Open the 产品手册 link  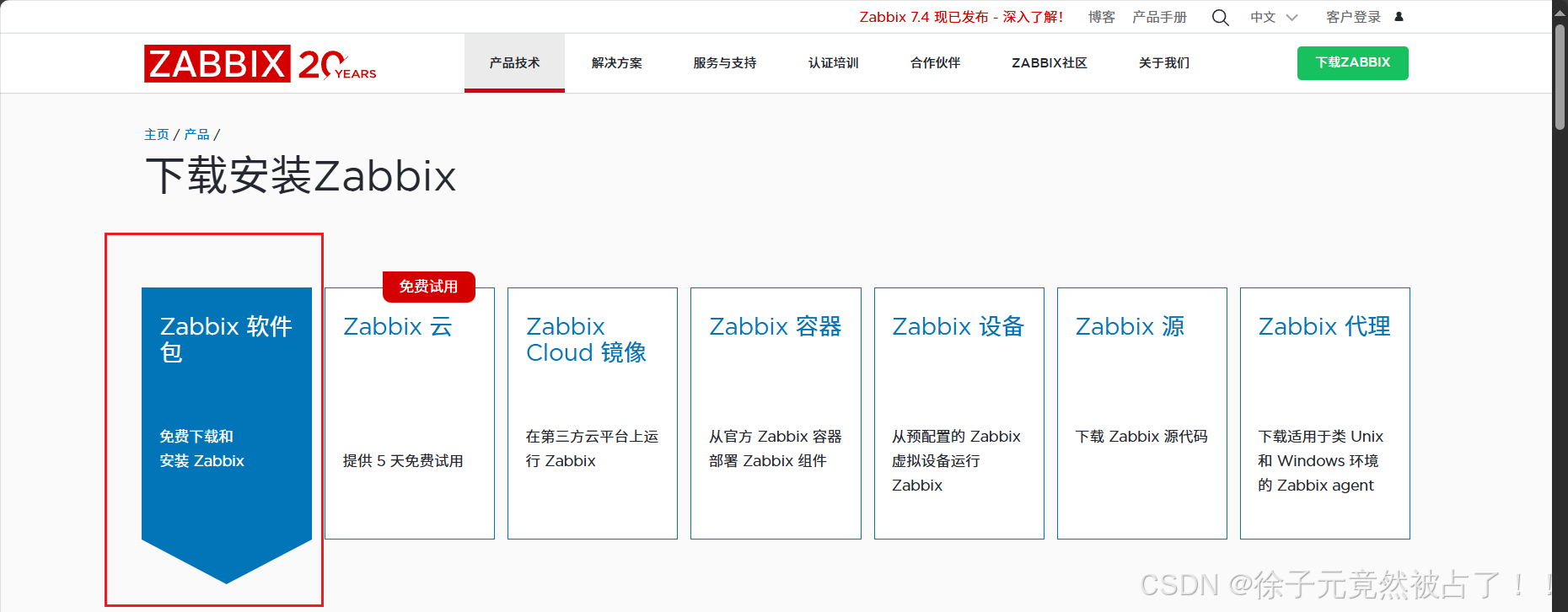1159,17
